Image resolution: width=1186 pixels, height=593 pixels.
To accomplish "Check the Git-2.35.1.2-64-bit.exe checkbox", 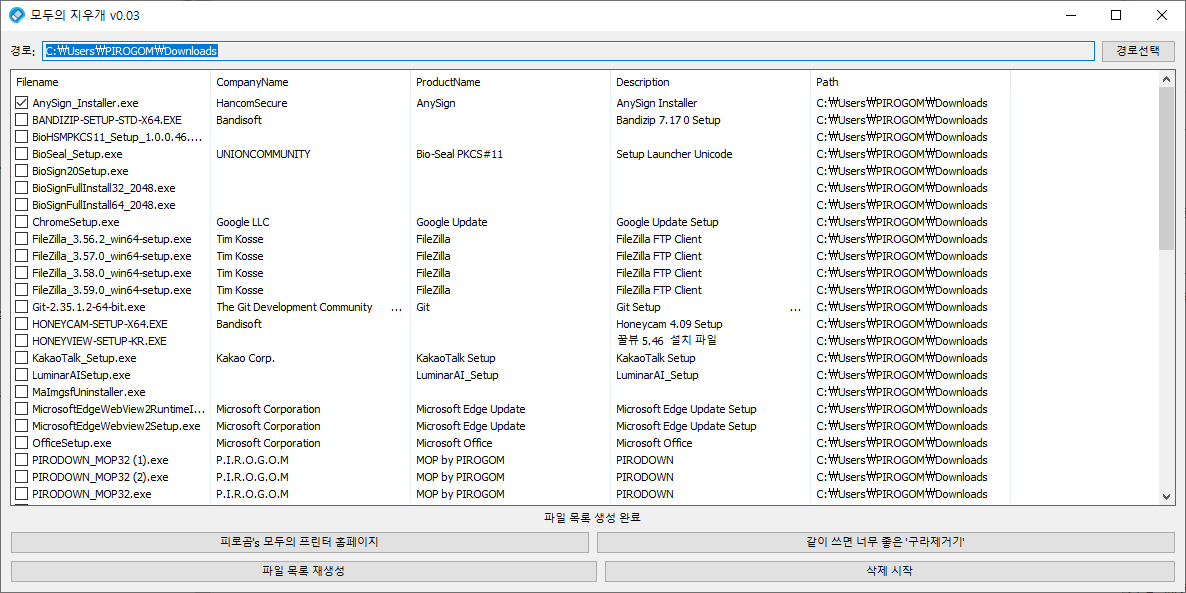I will click(21, 307).
